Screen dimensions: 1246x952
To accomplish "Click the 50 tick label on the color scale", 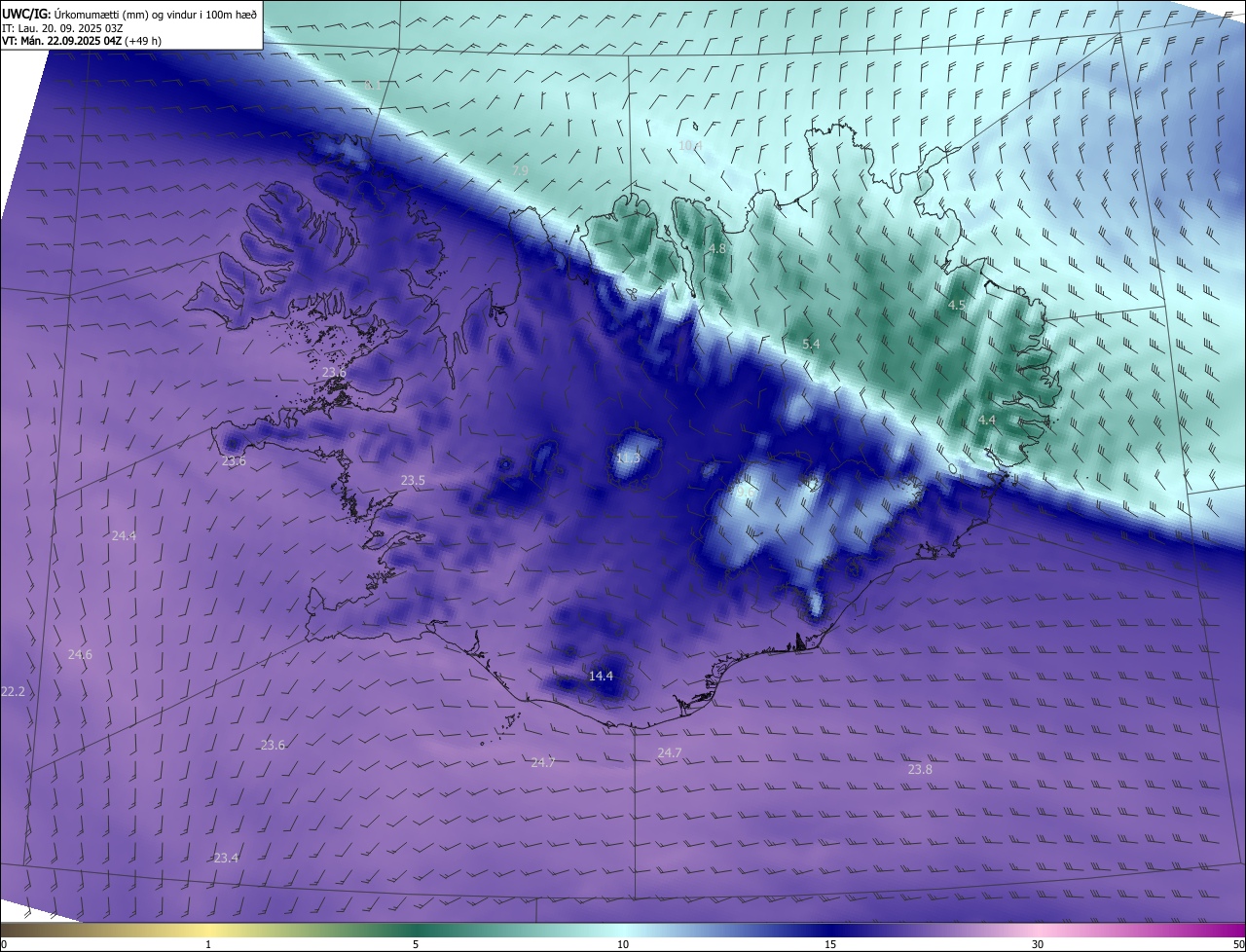I will click(1238, 944).
